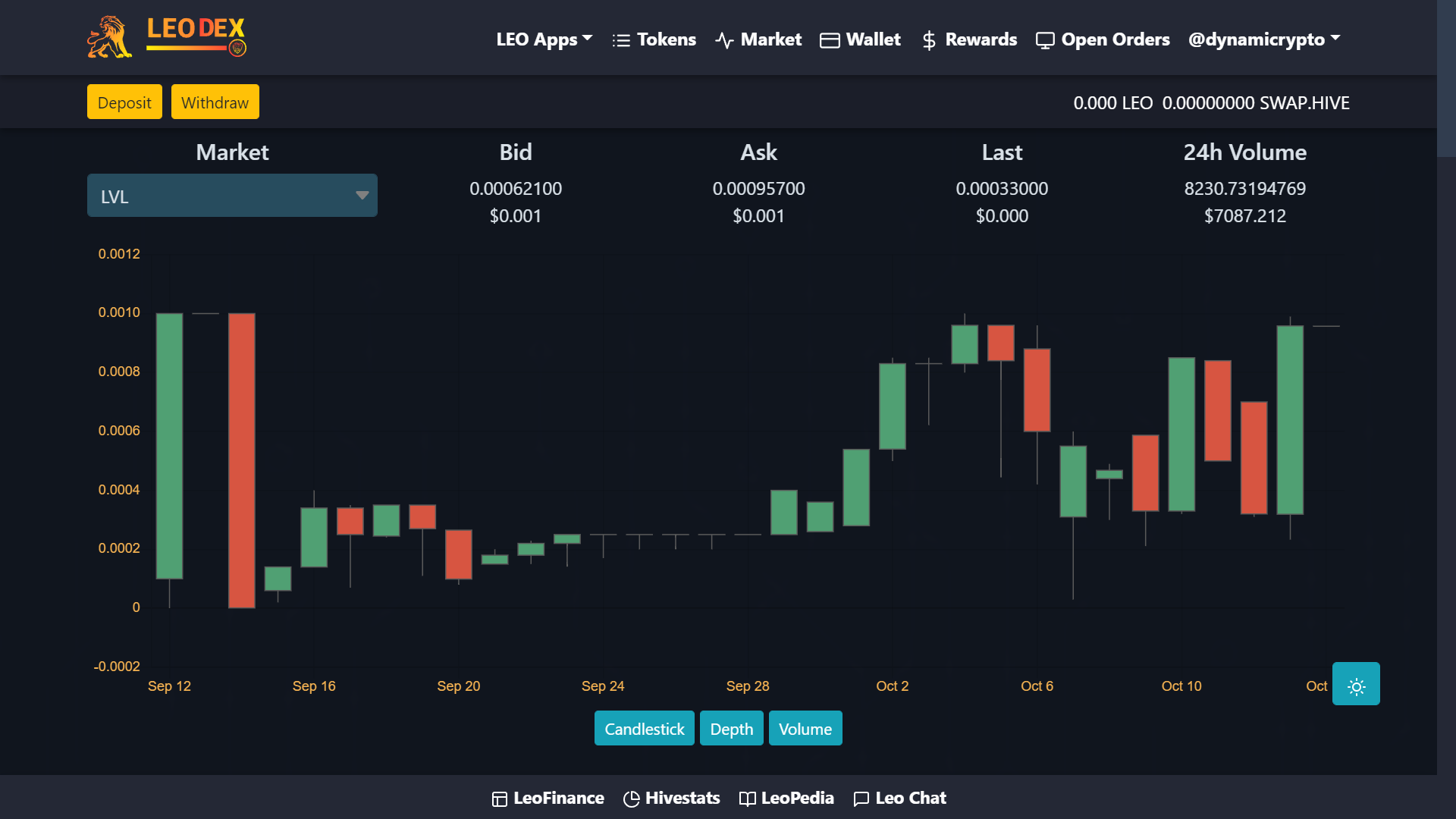This screenshot has height=819, width=1456.
Task: Open the Wallet page
Action: point(873,39)
